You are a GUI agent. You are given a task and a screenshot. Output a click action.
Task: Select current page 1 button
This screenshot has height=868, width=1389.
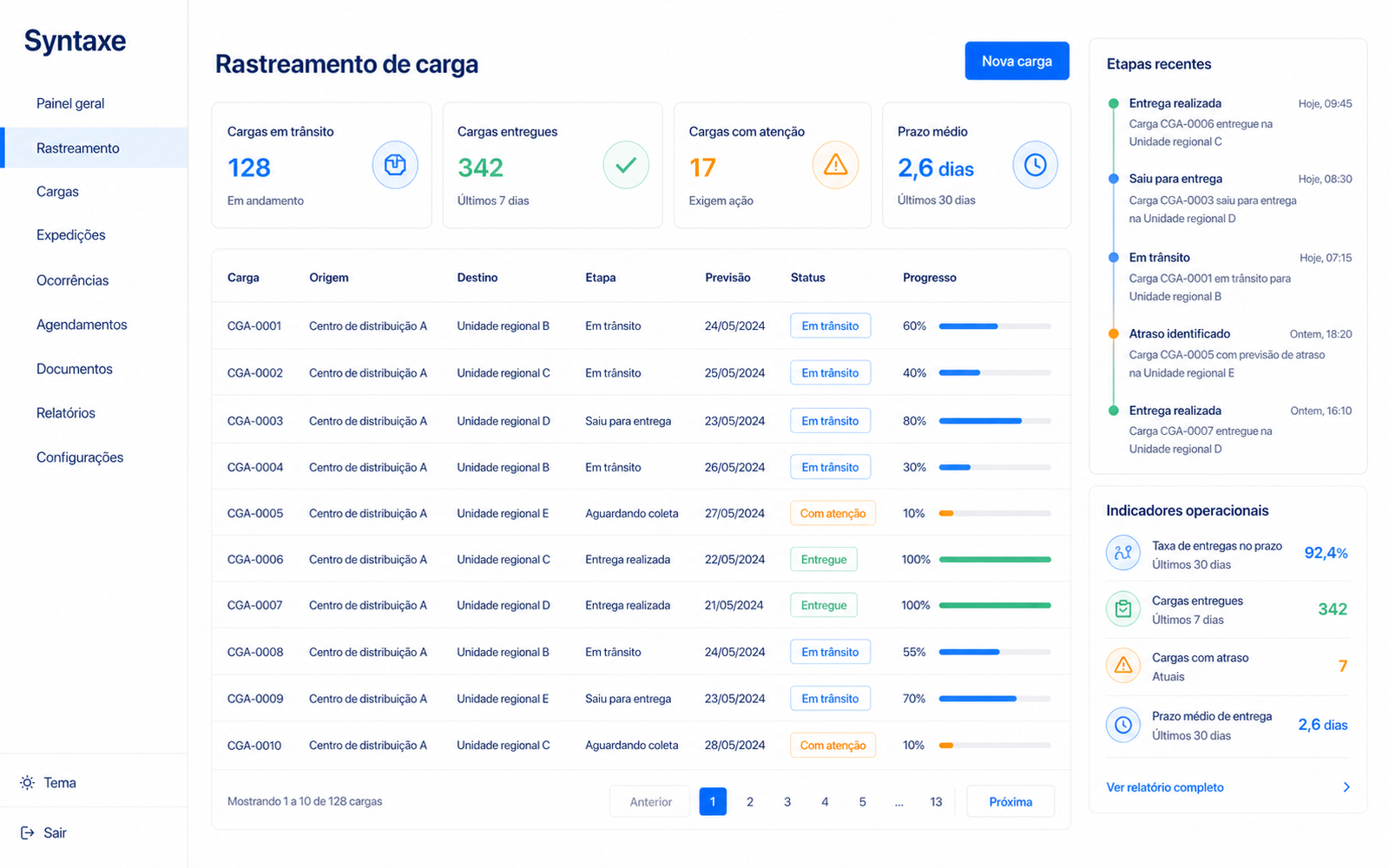point(713,801)
